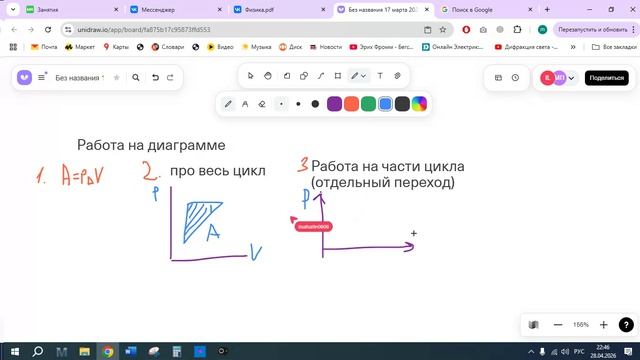The image size is (640, 360).
Task: Pick the black pen color
Action: click(402, 104)
